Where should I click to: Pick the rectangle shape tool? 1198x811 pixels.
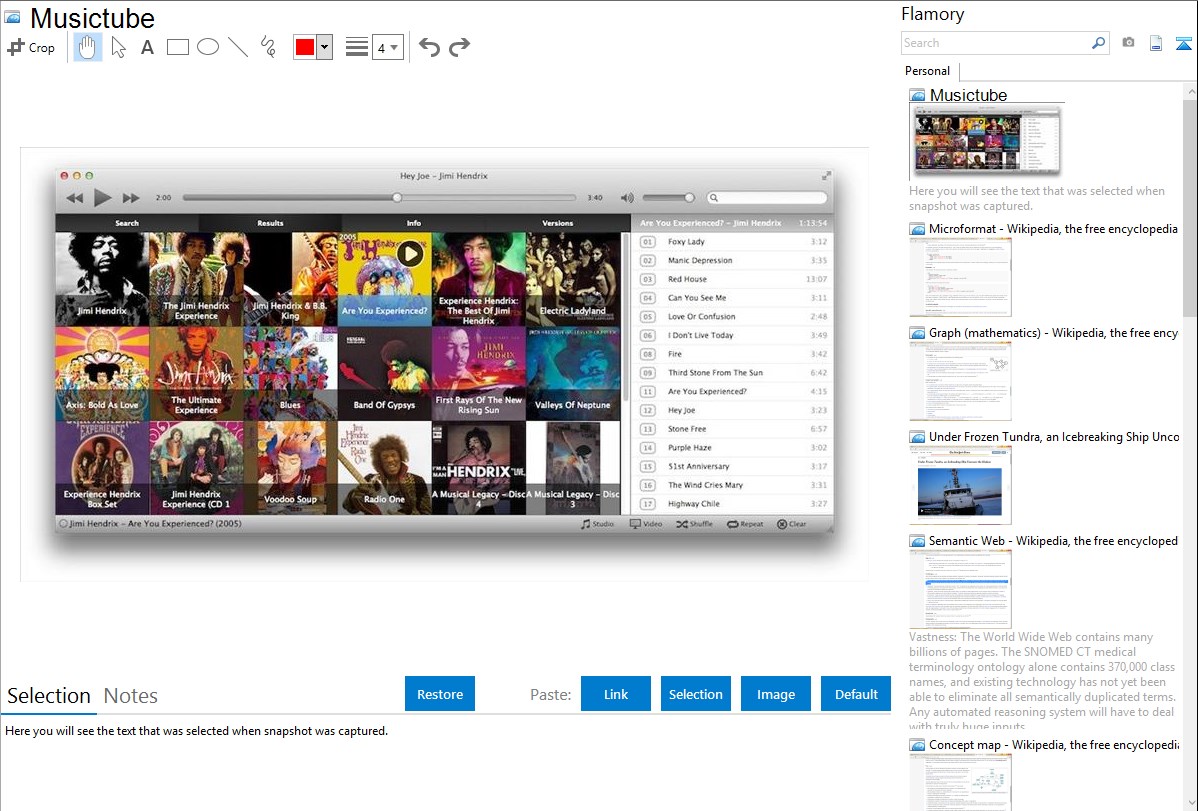pos(178,47)
